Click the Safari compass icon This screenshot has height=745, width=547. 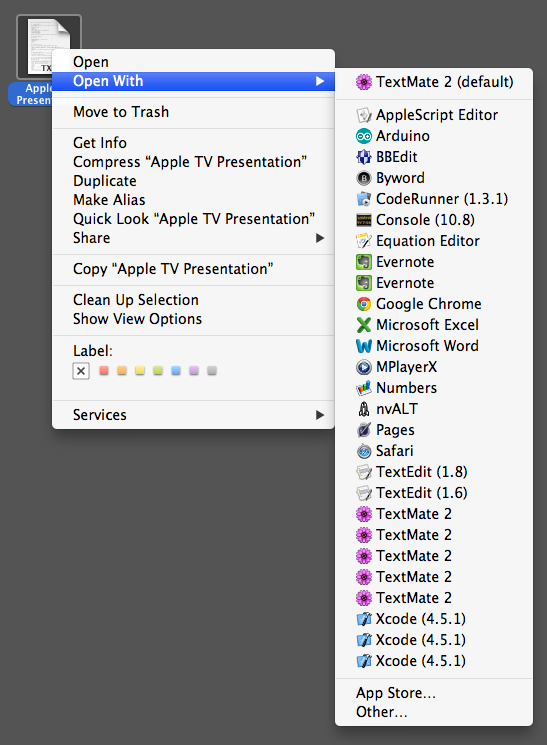[x=364, y=451]
